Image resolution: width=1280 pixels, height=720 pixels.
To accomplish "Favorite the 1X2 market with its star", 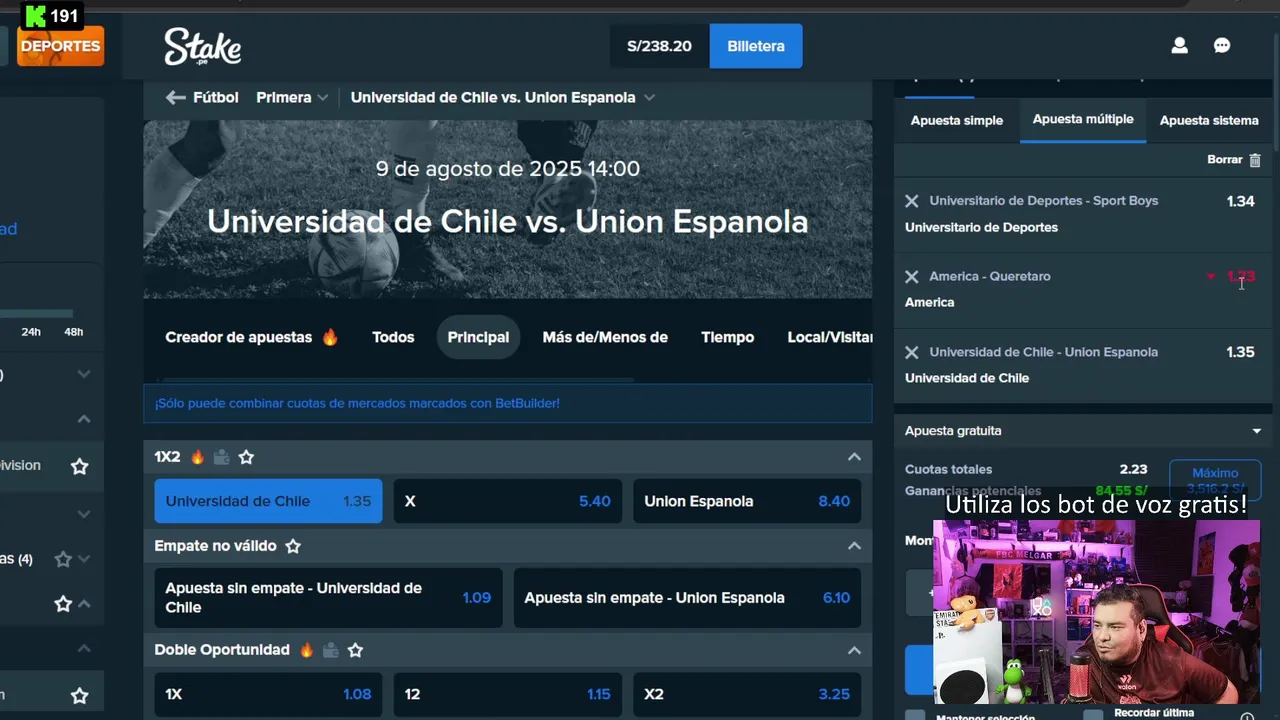I will (x=246, y=457).
